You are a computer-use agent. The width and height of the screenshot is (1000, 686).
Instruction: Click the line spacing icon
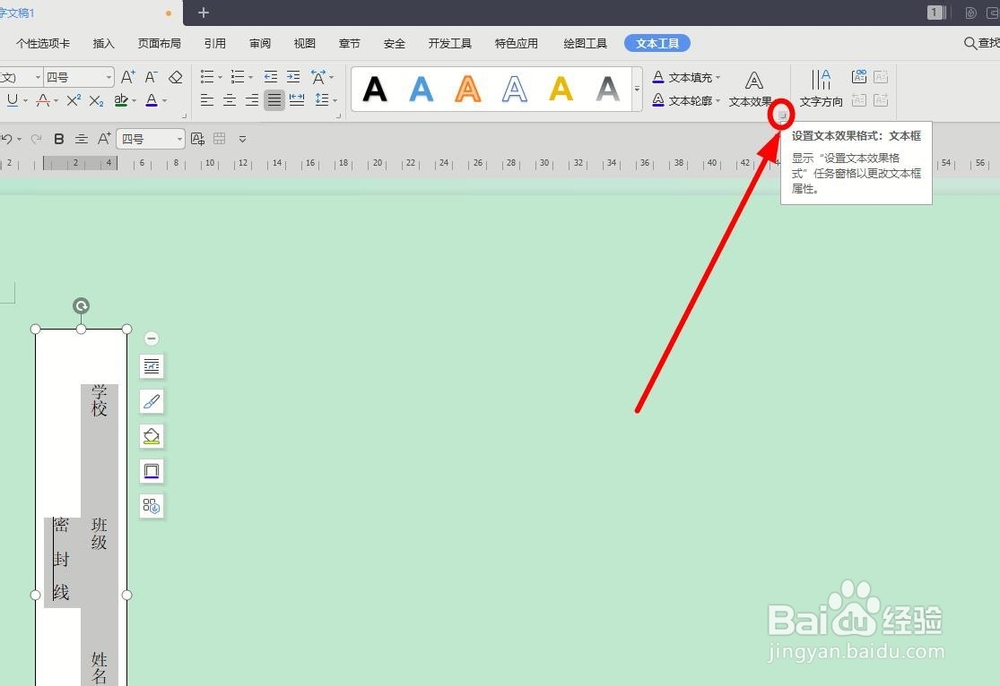click(322, 100)
